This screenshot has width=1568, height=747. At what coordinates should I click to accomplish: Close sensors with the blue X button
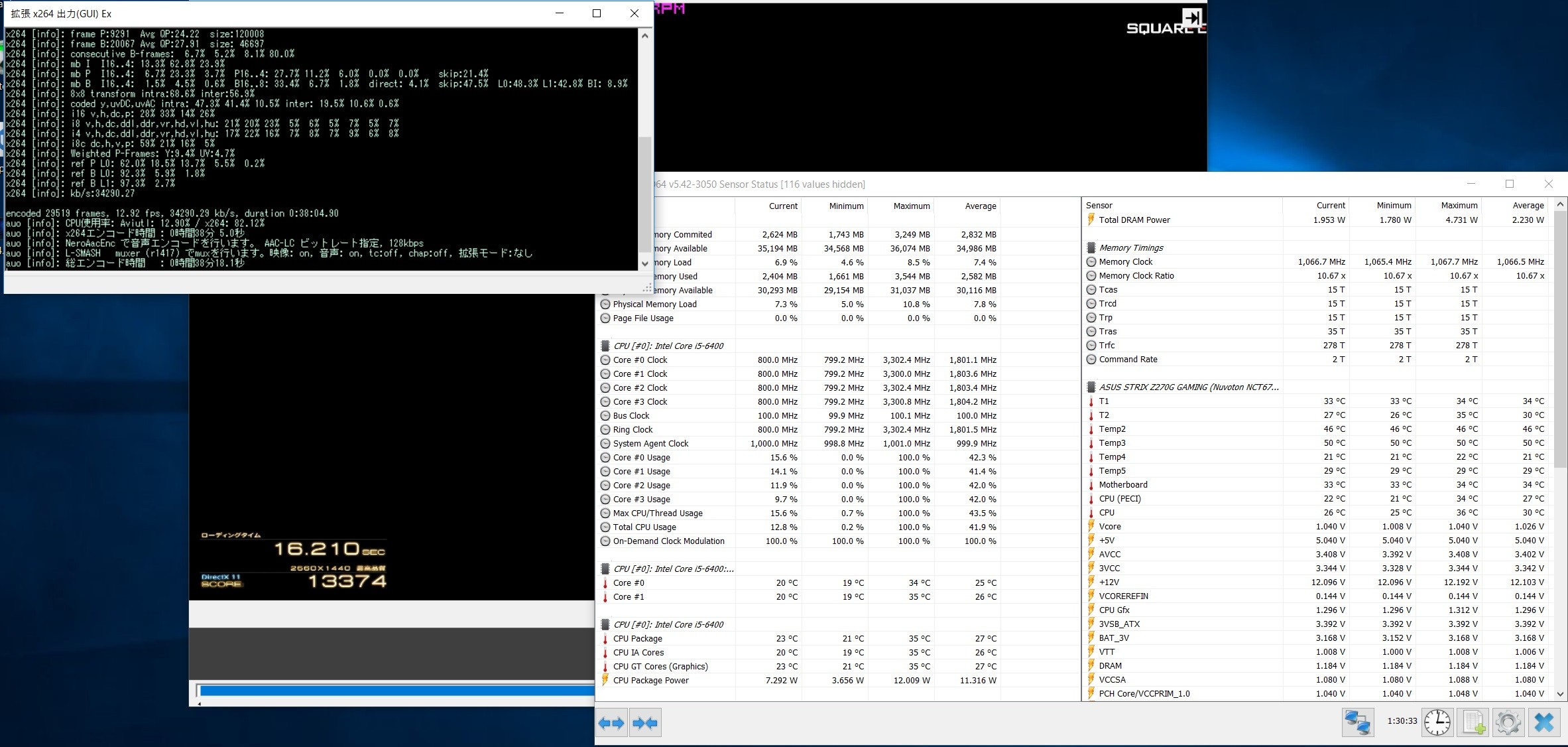coord(1544,722)
